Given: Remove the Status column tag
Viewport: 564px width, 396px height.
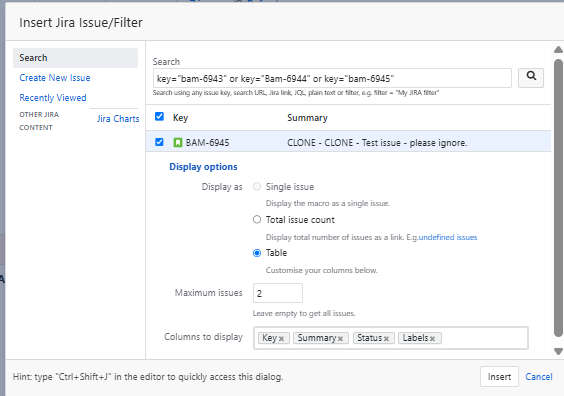Looking at the screenshot, I should (386, 338).
